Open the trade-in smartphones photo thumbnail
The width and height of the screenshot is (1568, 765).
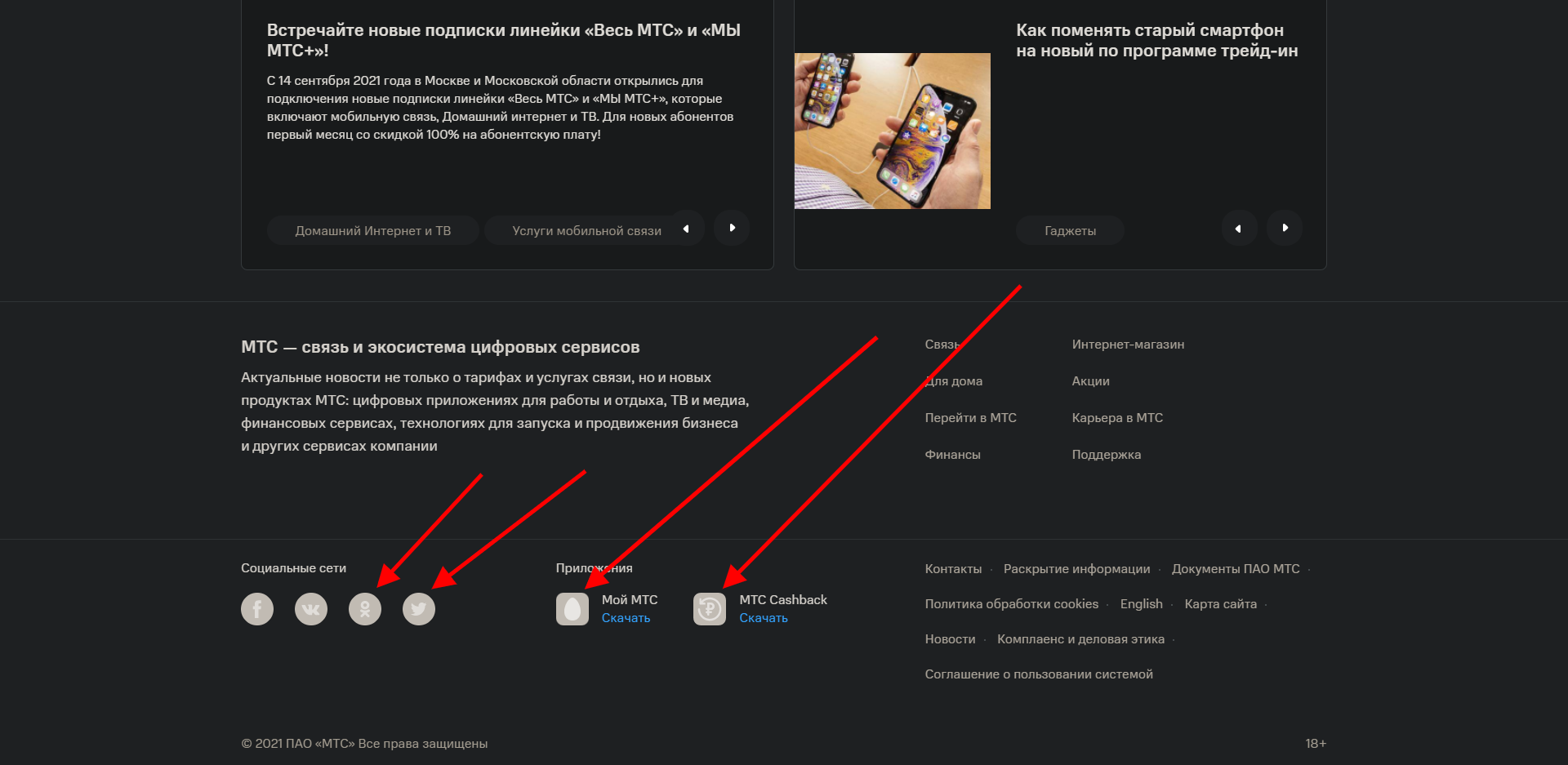pos(892,131)
